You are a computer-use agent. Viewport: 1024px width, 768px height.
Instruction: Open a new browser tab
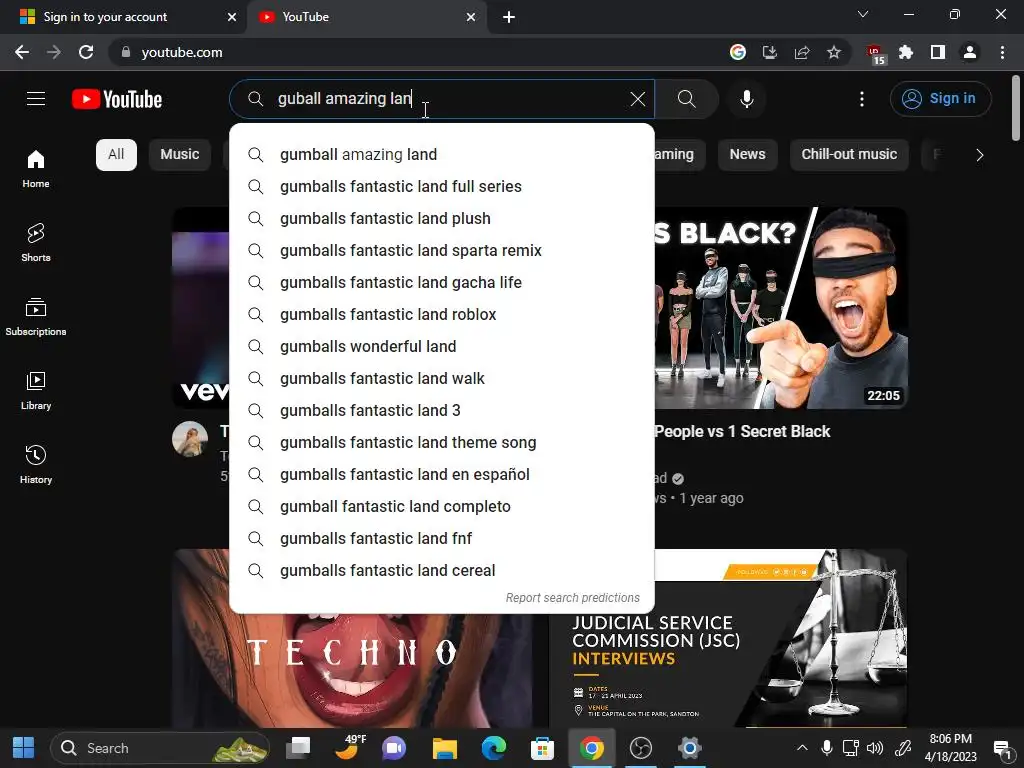point(509,17)
